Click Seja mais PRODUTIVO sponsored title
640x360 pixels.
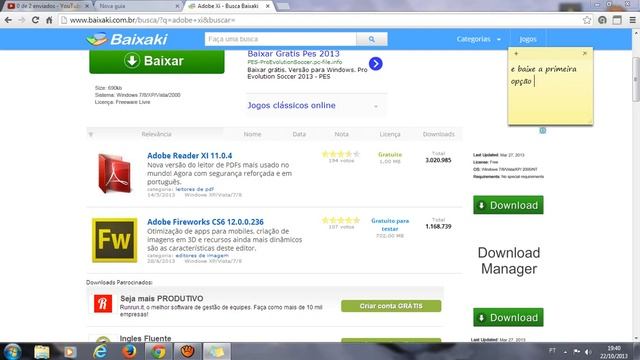(162, 298)
